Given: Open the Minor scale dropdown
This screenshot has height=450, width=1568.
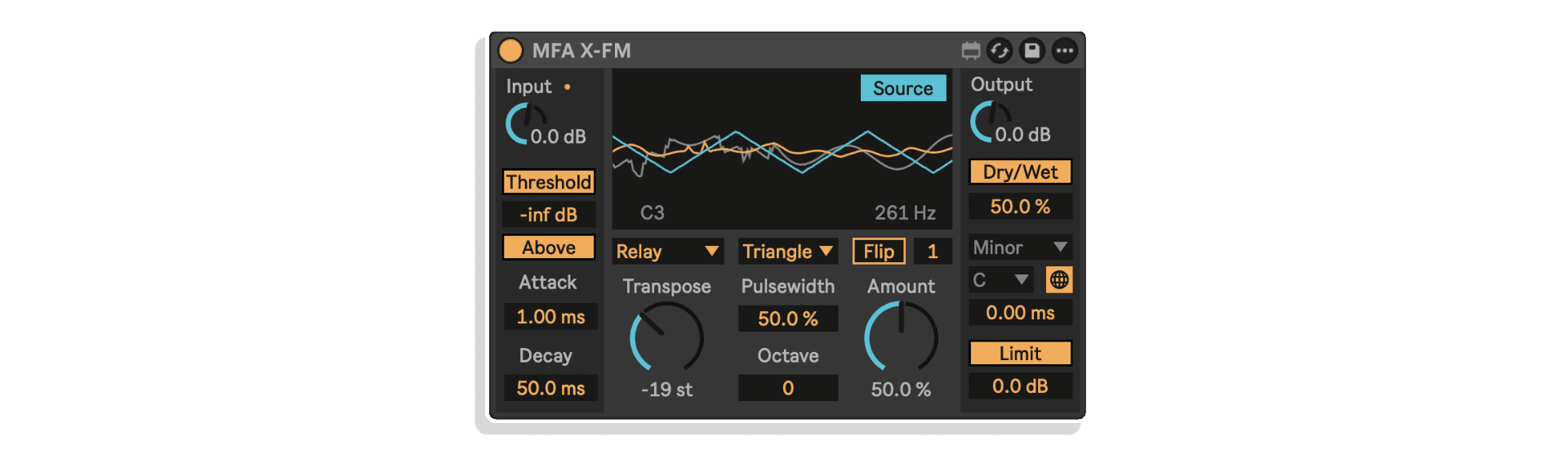Looking at the screenshot, I should tap(1020, 247).
